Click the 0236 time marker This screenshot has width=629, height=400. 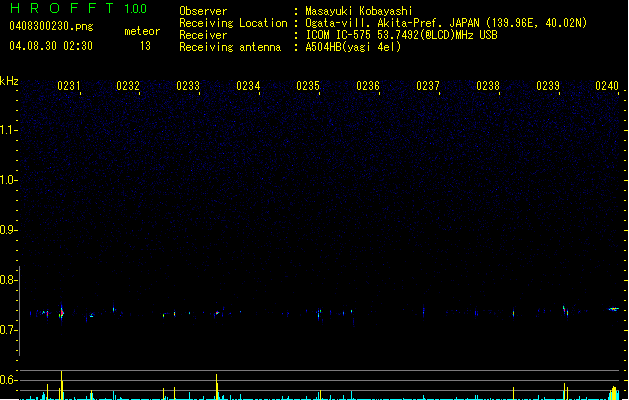[x=368, y=86]
